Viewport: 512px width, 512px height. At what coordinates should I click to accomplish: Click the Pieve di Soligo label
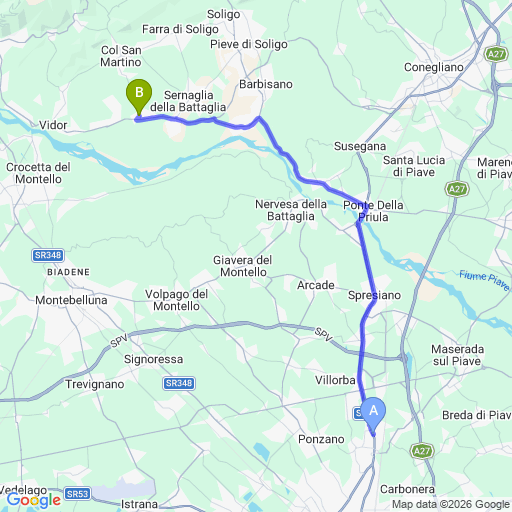tap(249, 44)
